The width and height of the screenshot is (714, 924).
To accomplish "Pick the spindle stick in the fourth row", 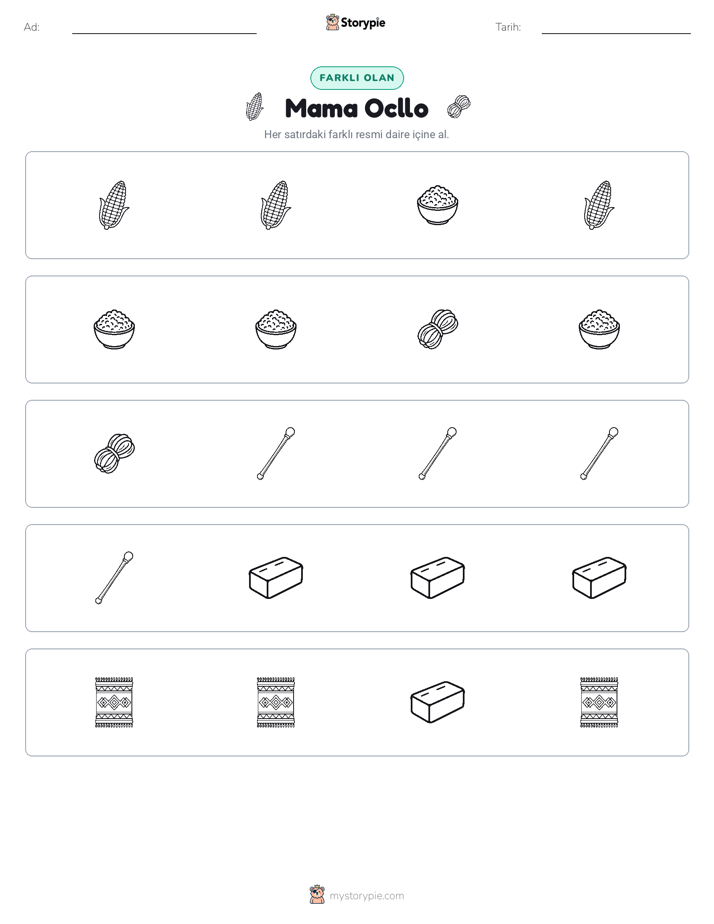I will 114,578.
